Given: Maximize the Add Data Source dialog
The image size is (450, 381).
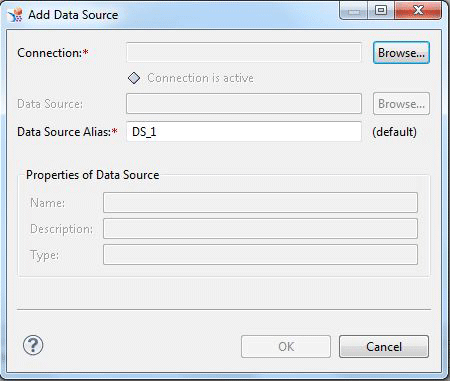Looking at the screenshot, I should (381, 11).
